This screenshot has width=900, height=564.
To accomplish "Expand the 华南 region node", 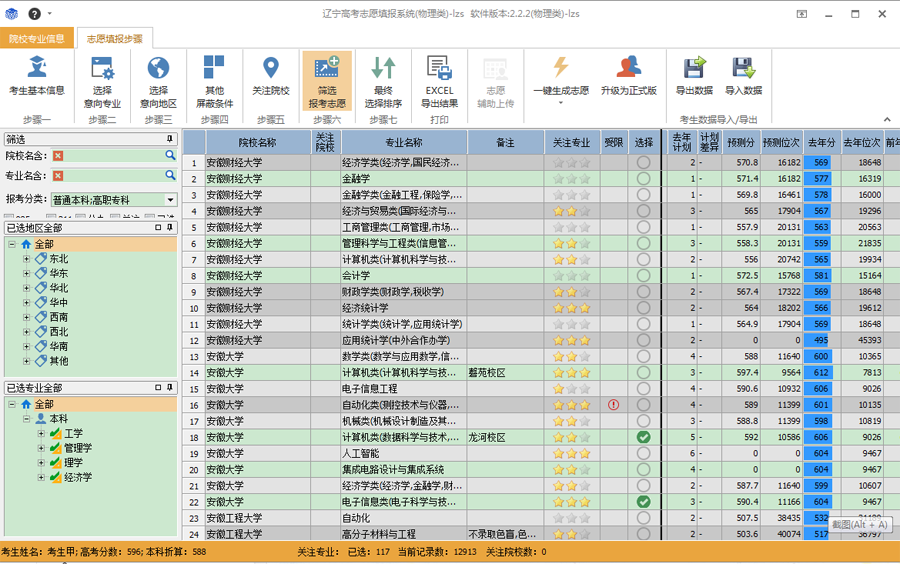I will (x=26, y=346).
